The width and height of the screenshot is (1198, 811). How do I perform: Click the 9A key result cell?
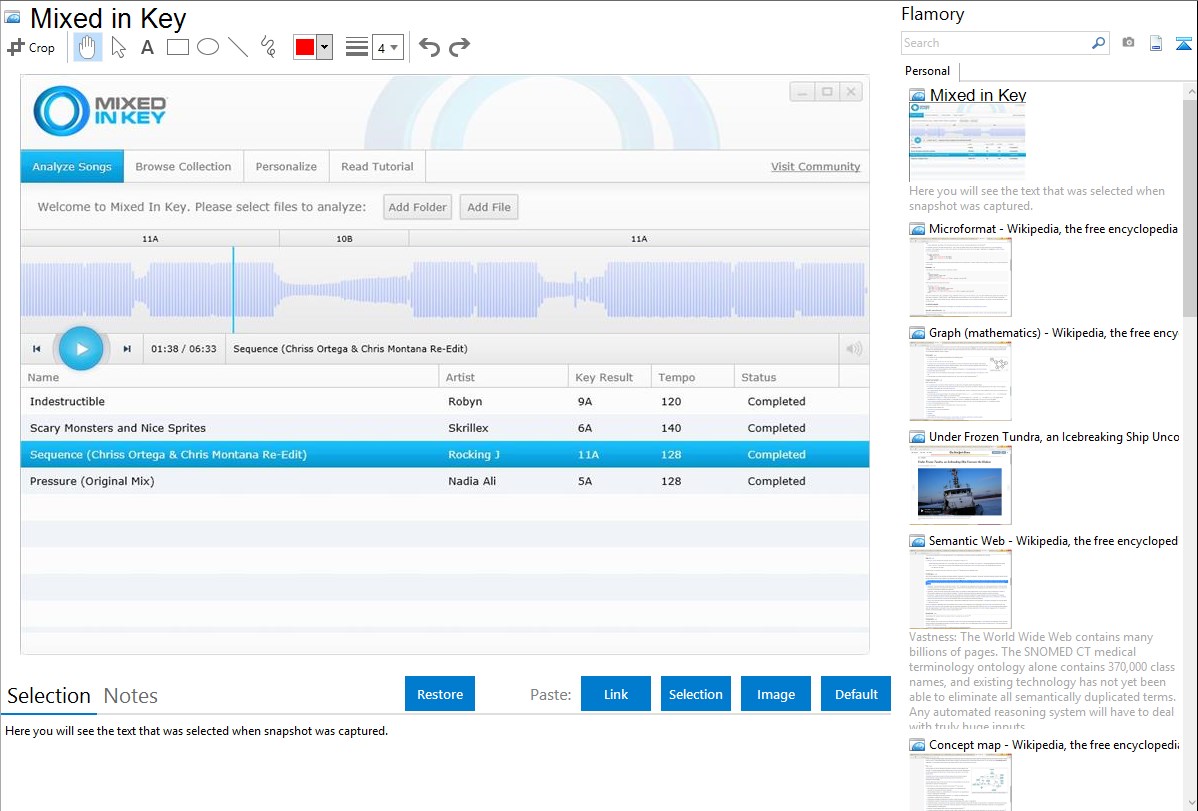585,402
